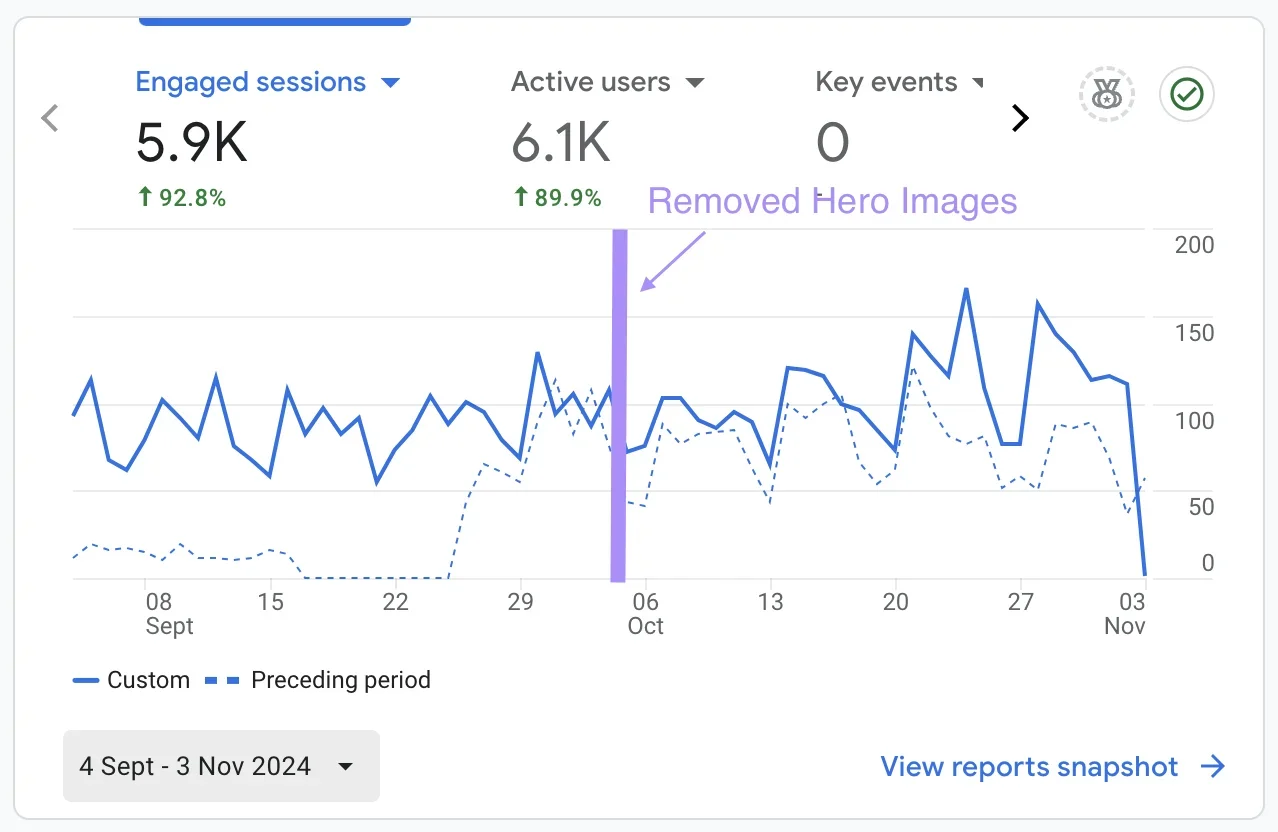This screenshot has width=1278, height=832.
Task: Click the 0 value under Key events
Action: [x=831, y=141]
